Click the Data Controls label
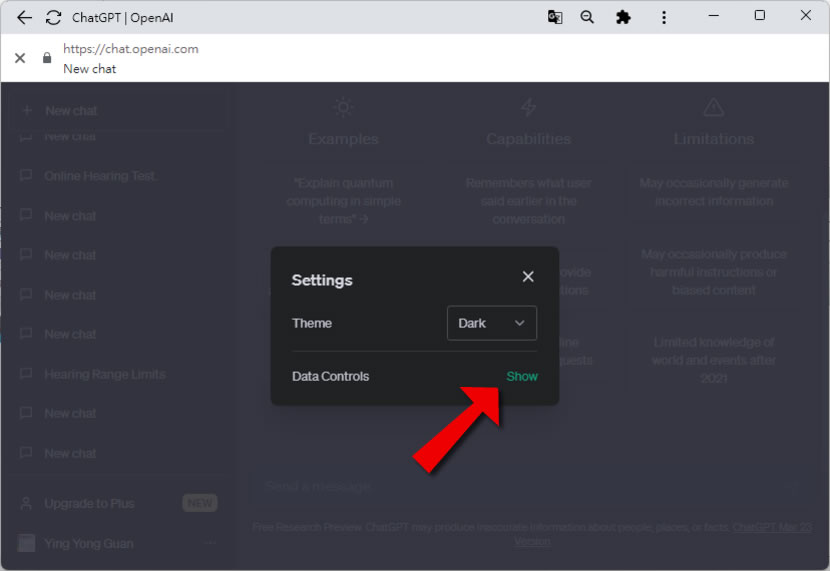 pyautogui.click(x=330, y=376)
